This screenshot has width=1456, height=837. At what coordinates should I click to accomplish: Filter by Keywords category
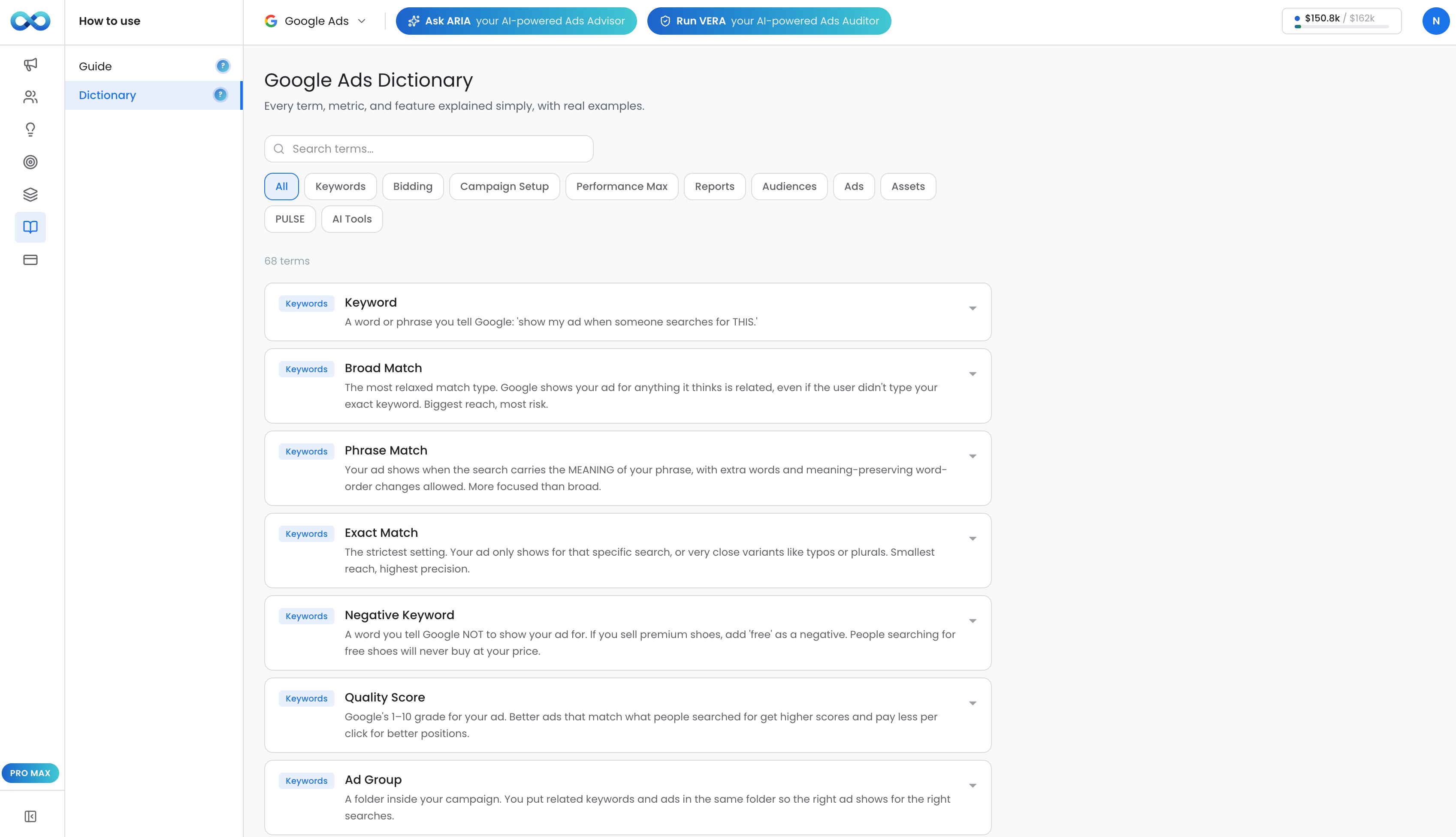tap(341, 186)
